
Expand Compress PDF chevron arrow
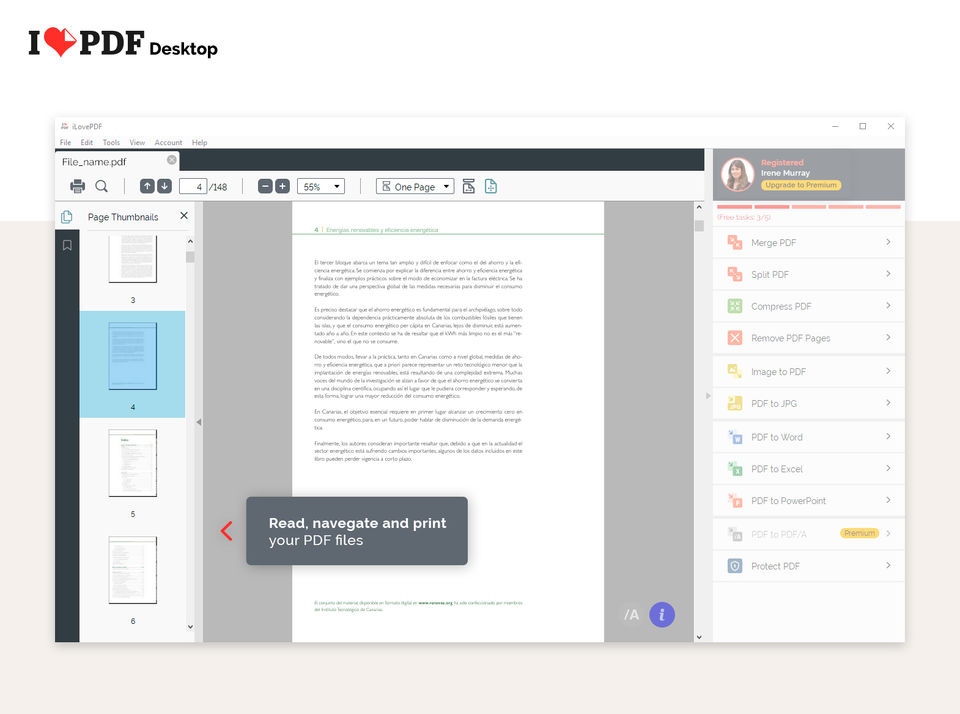(x=888, y=306)
